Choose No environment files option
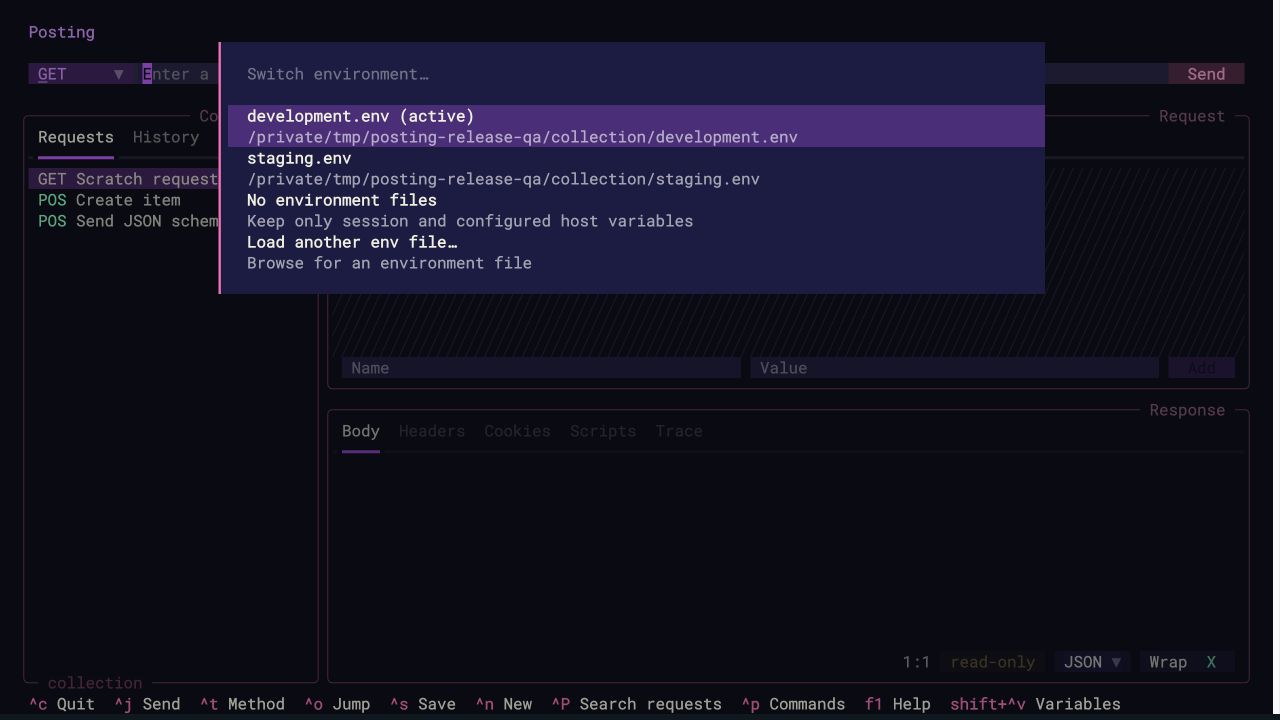Viewport: 1280px width, 720px height. tap(636, 210)
